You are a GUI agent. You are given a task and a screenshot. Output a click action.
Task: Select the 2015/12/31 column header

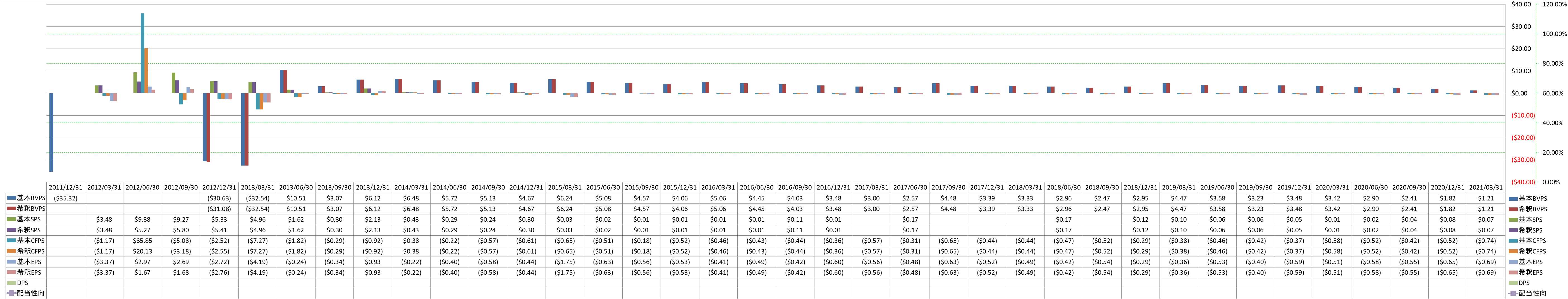[680, 188]
